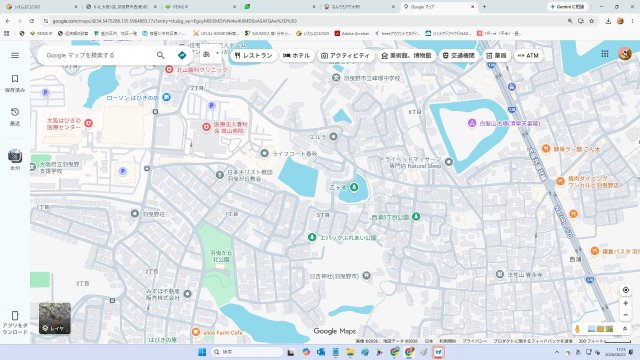Show hidden system tray icons chevron
The width and height of the screenshot is (640, 360).
557,352
